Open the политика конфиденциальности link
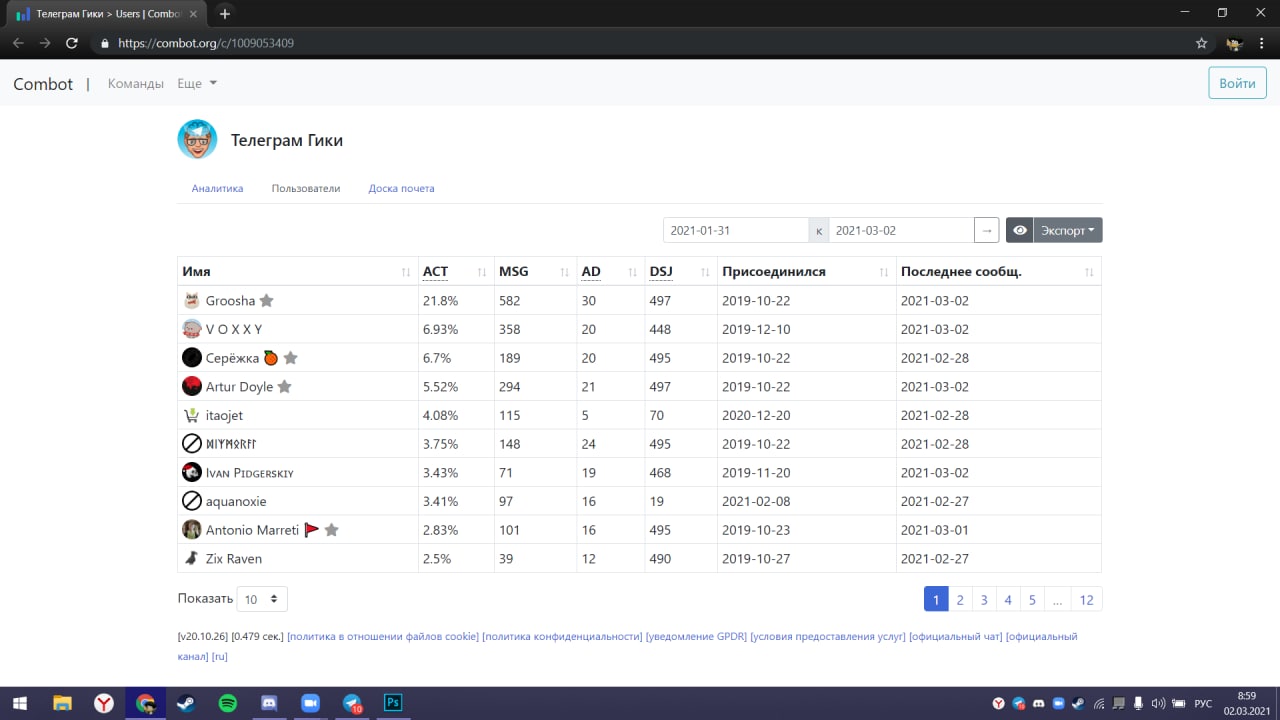The height and width of the screenshot is (720, 1280). click(x=562, y=636)
